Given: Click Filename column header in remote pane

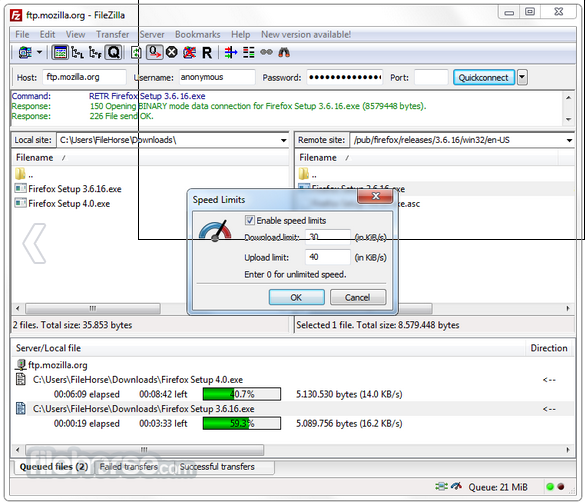Looking at the screenshot, I should coord(426,158).
